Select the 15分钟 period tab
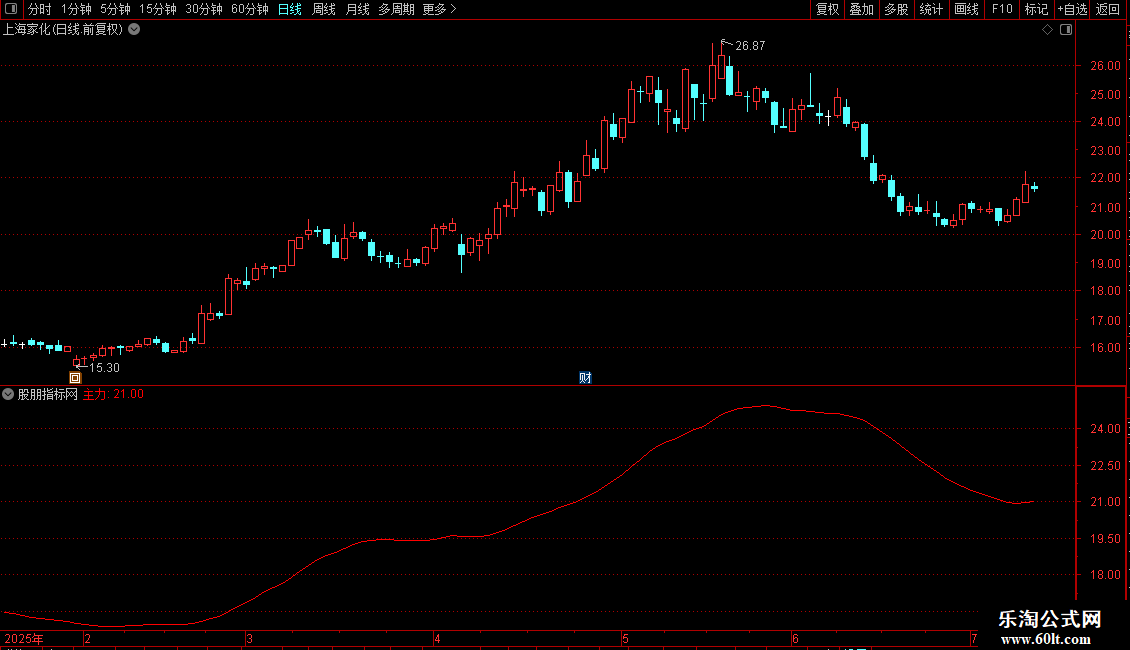 (x=157, y=9)
